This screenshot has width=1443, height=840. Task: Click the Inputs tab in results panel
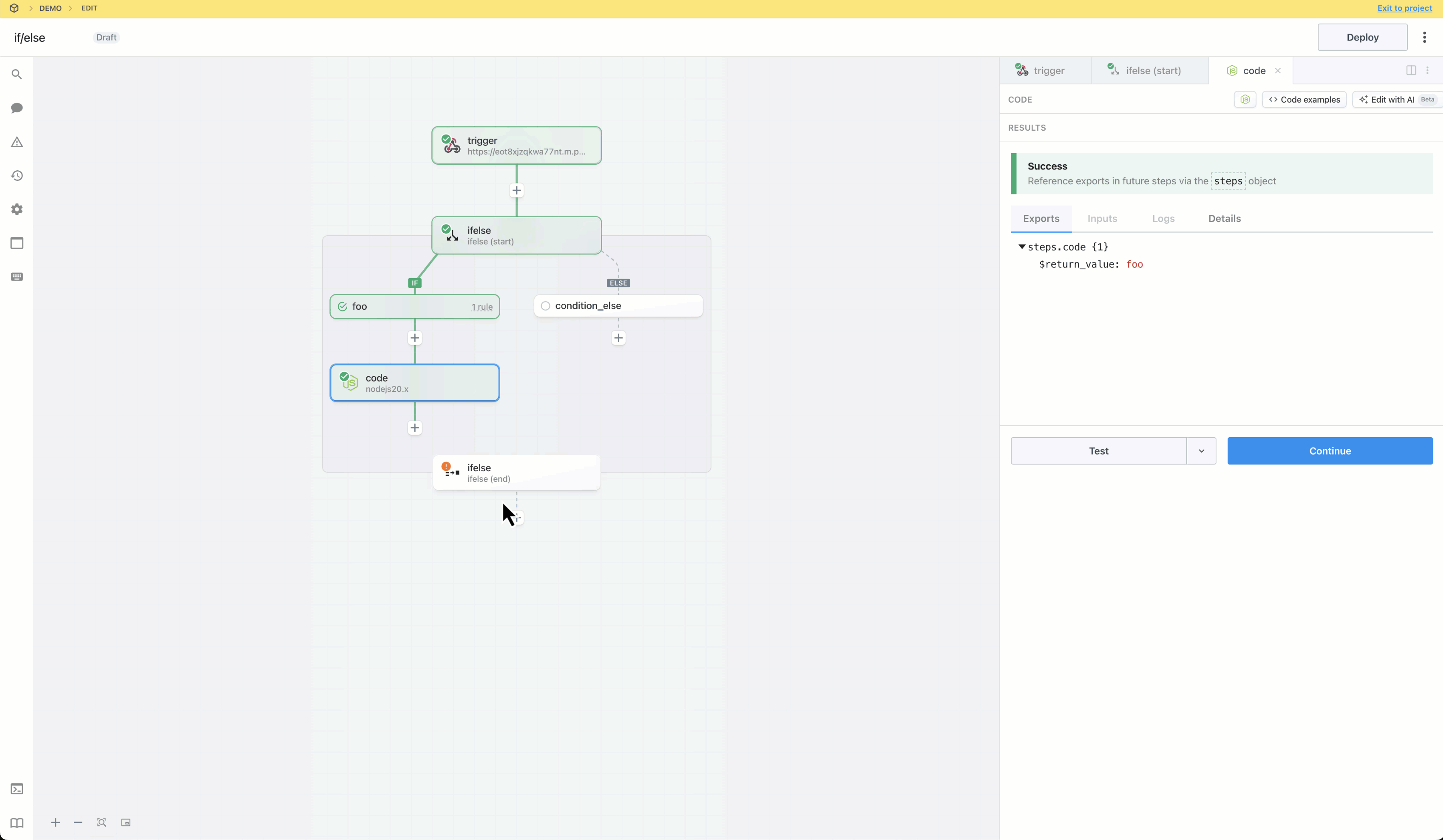pyautogui.click(x=1102, y=218)
